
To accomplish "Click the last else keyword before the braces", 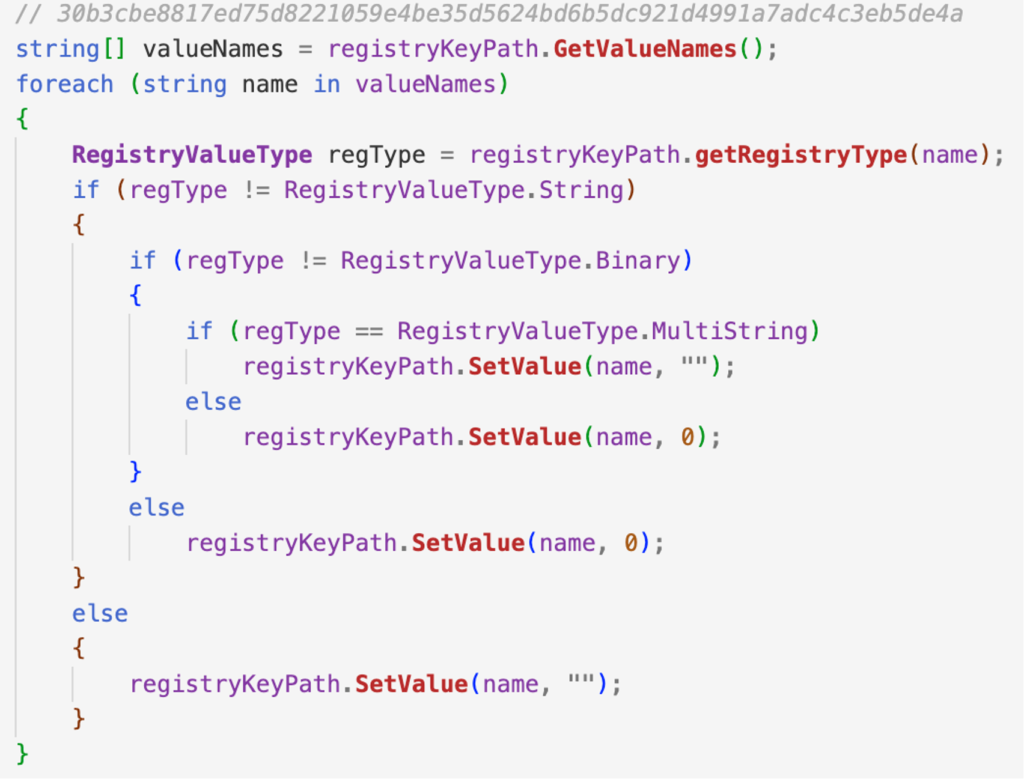I will [x=100, y=613].
